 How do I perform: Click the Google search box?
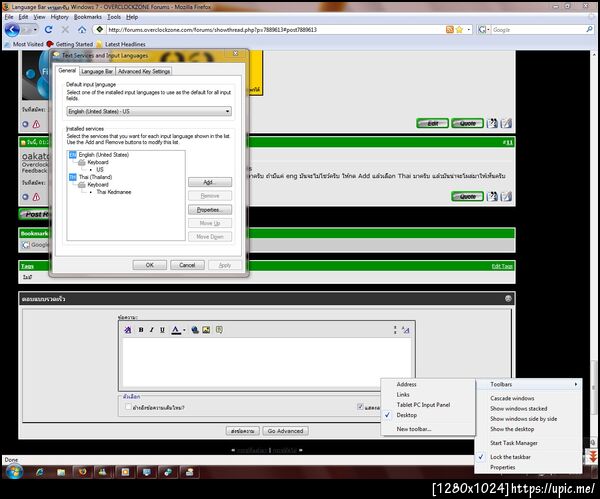coord(538,29)
